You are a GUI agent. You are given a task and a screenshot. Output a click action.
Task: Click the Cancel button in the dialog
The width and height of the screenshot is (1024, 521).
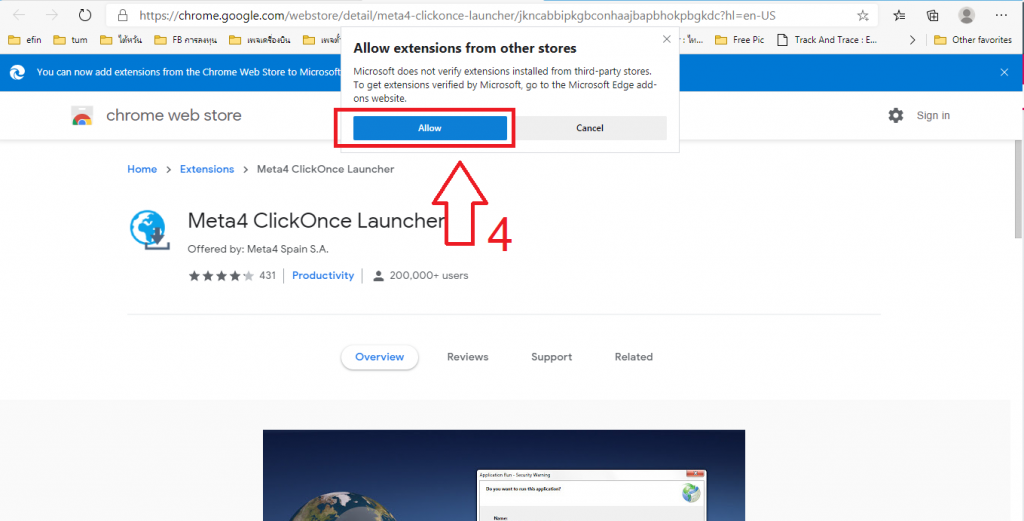590,128
